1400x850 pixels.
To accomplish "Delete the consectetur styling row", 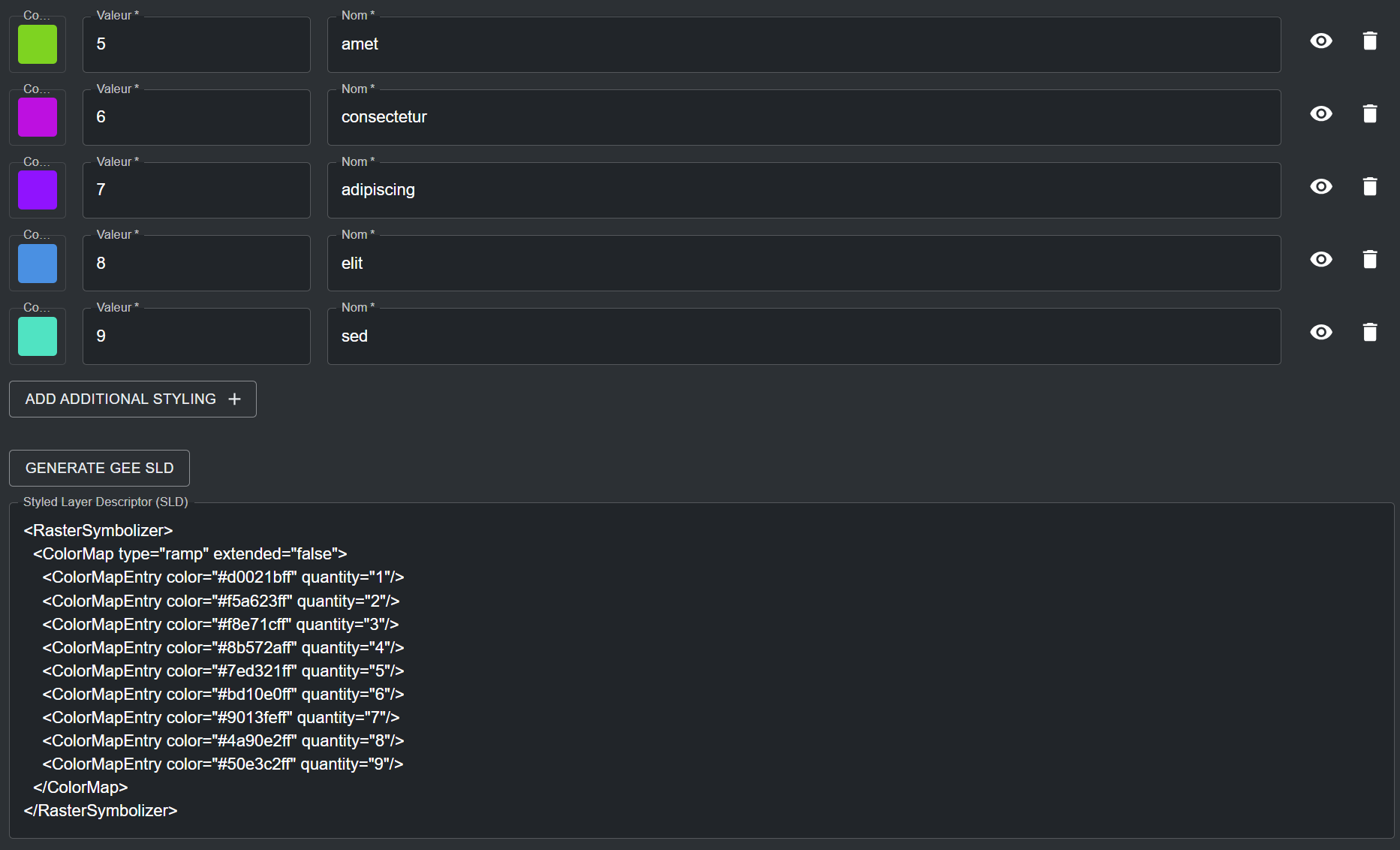I will tap(1369, 114).
